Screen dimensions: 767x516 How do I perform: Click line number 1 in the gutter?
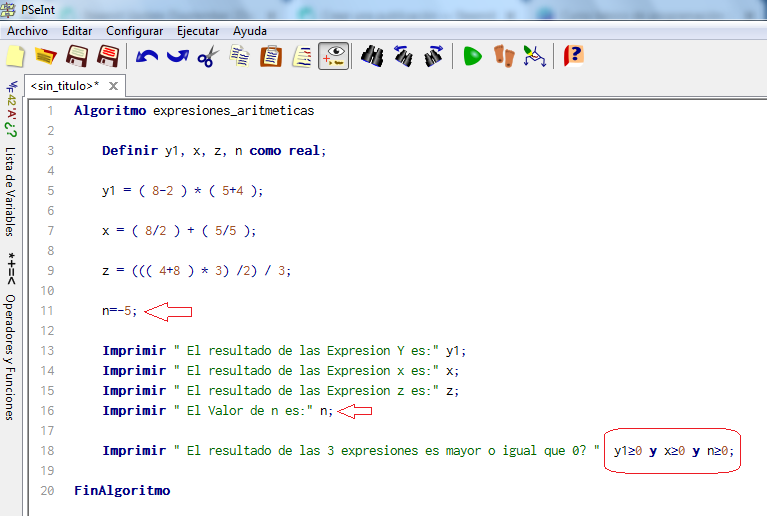[x=50, y=111]
